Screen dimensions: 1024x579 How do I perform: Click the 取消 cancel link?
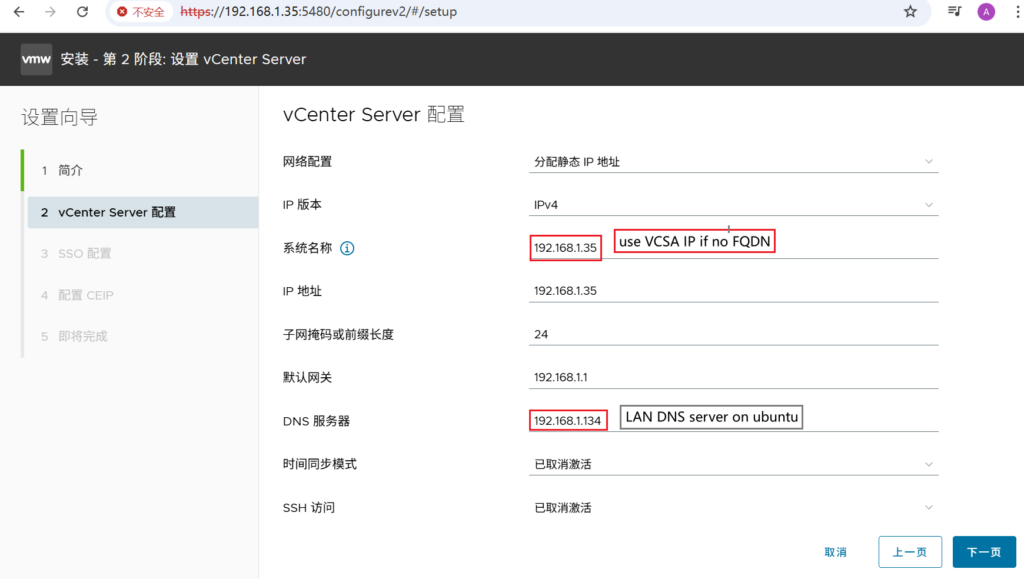pyautogui.click(x=835, y=552)
